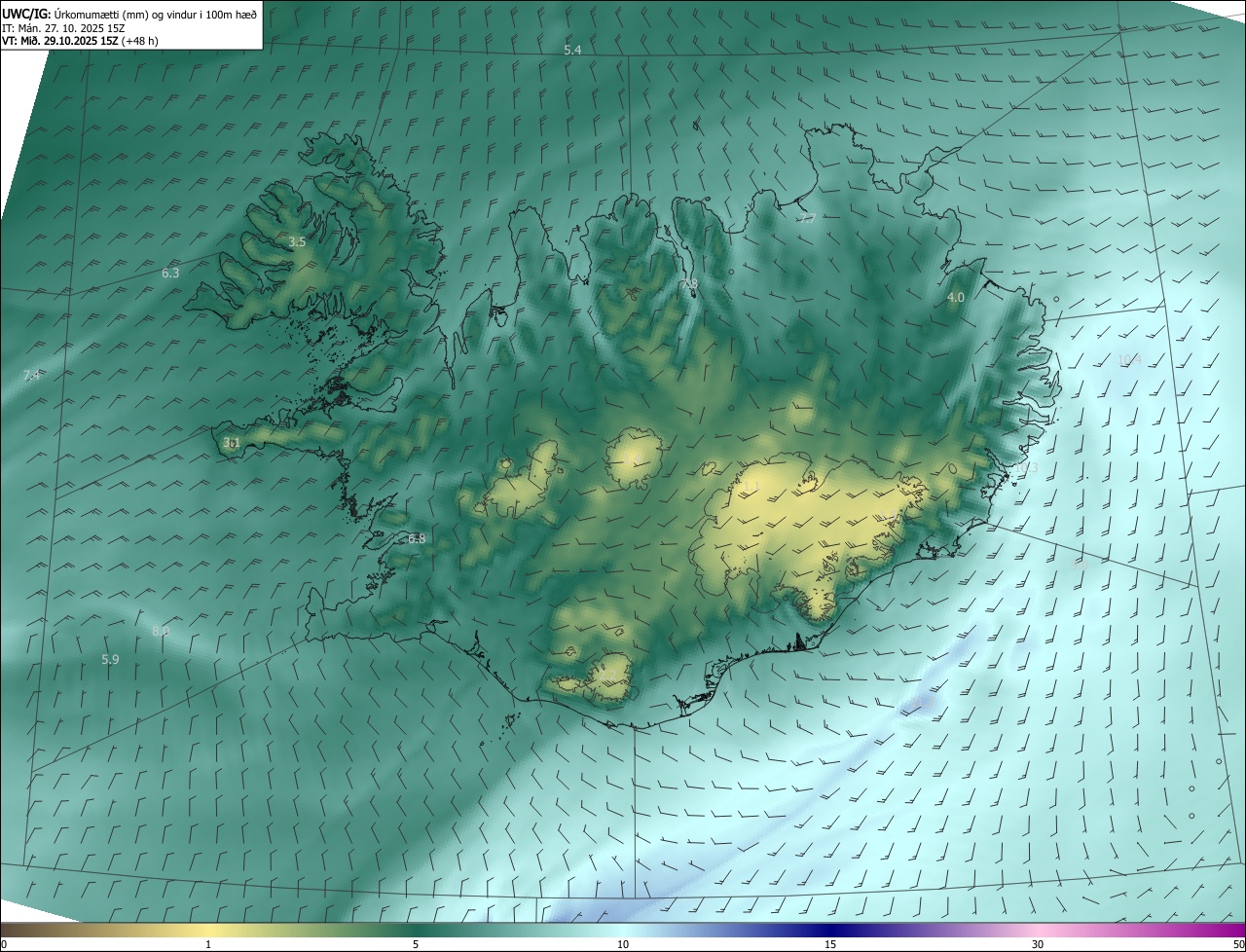Click the 'VT: Mið. 29.10.2025 15Z (+48 h)' line
The image size is (1246, 952).
click(x=80, y=41)
